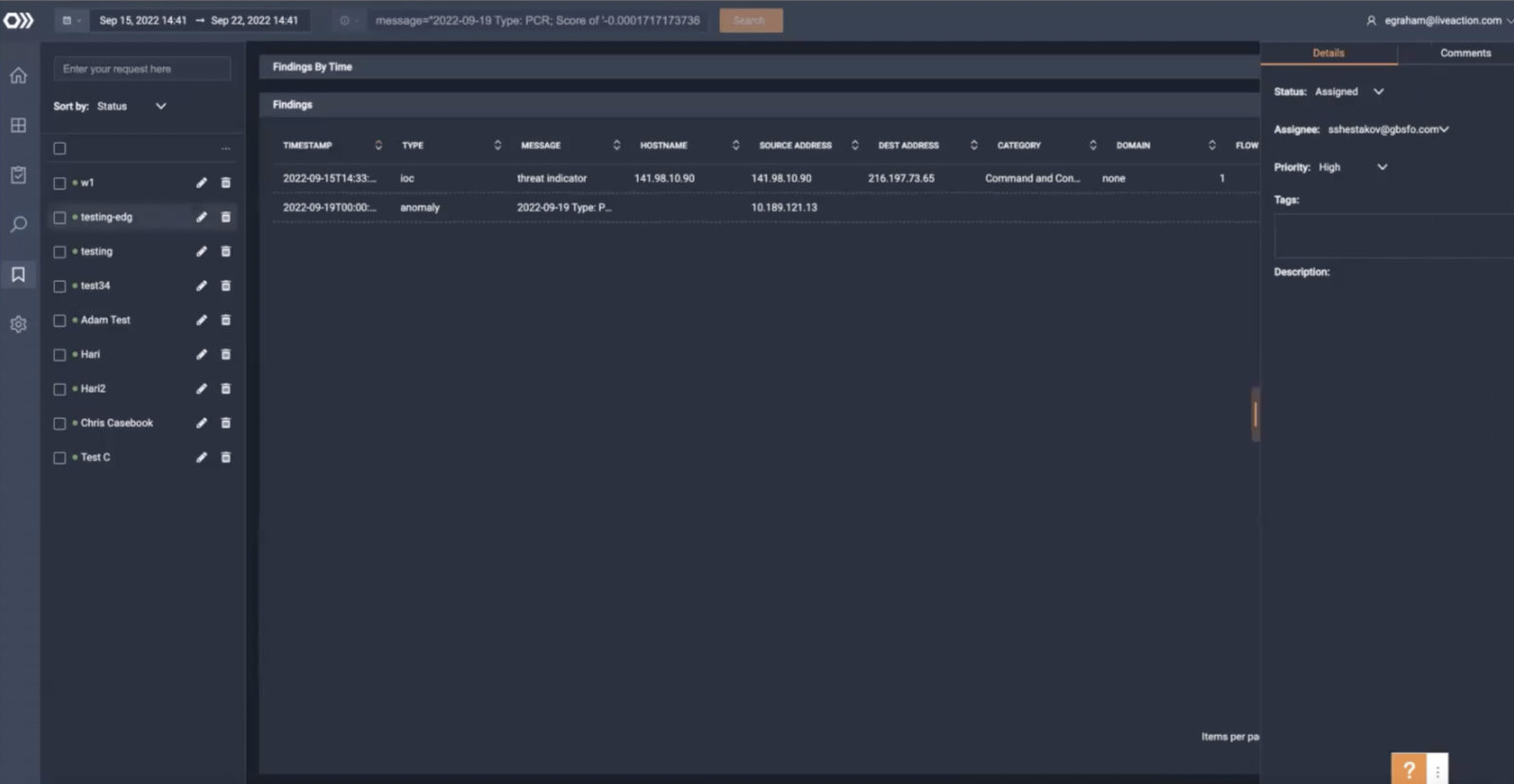Focus the 'Enter your request here' field
Screen dimensions: 1514x784
142,69
